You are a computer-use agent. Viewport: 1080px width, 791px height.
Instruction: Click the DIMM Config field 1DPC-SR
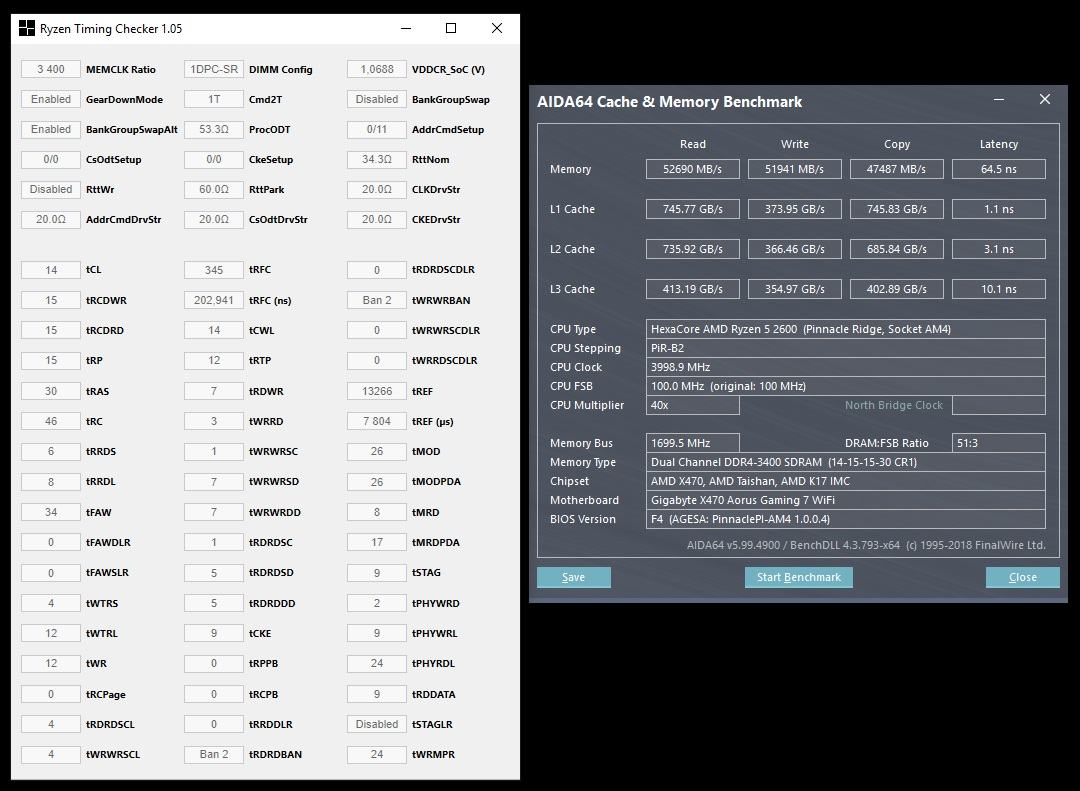pos(214,69)
